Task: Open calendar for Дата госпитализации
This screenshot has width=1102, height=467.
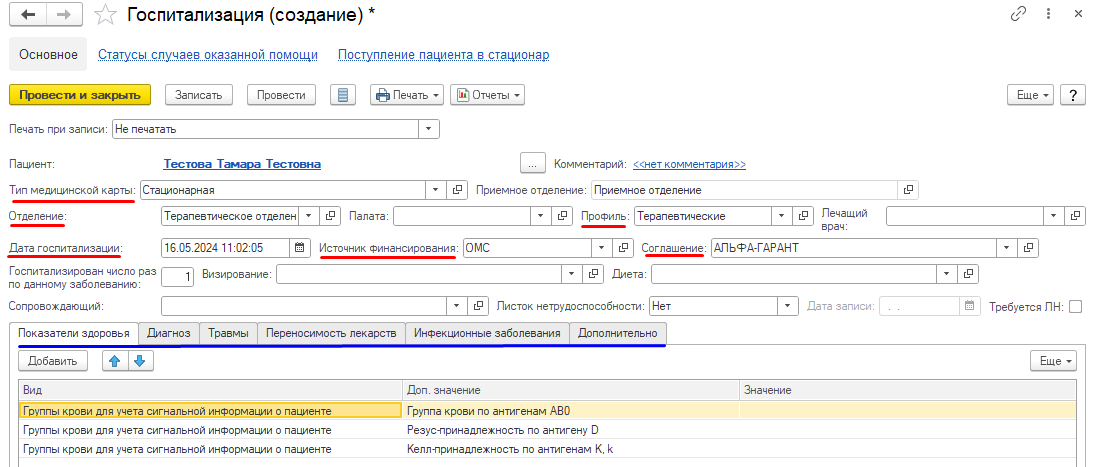Action: pos(299,248)
